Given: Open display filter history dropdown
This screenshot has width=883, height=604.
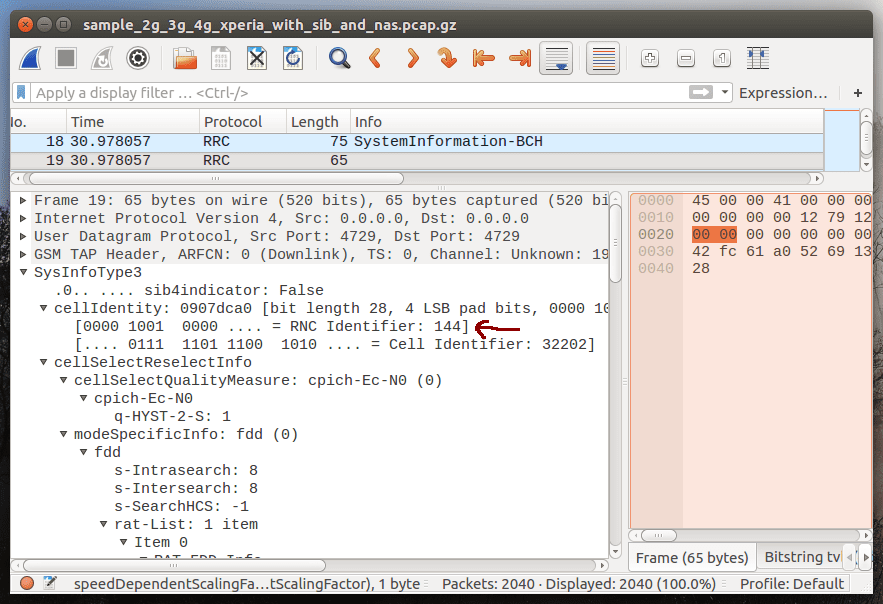Looking at the screenshot, I should (x=725, y=93).
